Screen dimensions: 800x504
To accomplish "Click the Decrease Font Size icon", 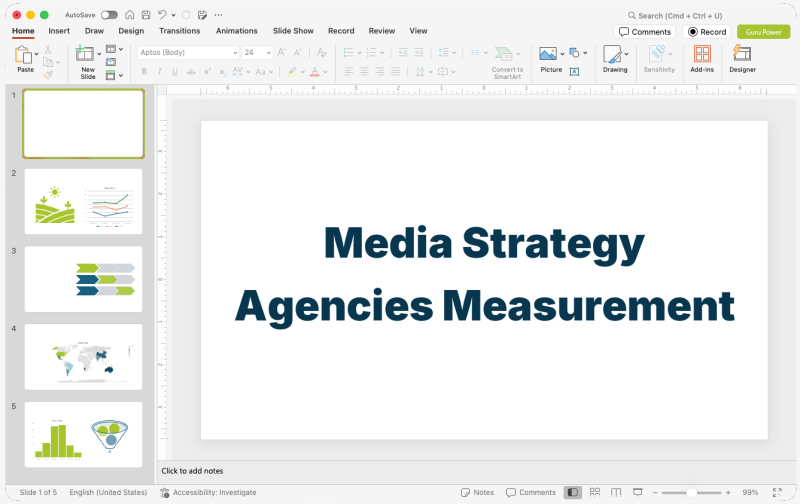I will 298,52.
